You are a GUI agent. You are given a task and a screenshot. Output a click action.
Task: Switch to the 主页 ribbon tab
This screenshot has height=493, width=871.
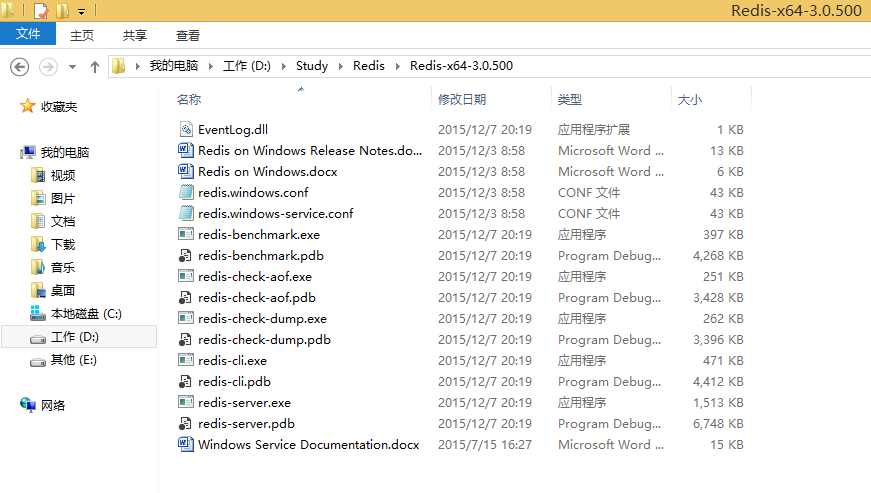point(82,36)
